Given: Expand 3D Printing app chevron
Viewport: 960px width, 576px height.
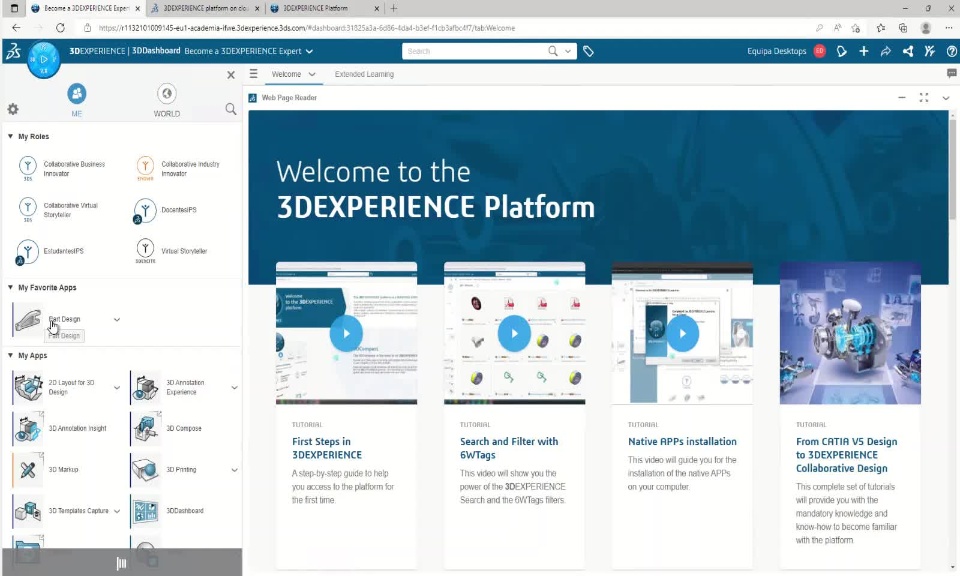Looking at the screenshot, I should coord(234,470).
